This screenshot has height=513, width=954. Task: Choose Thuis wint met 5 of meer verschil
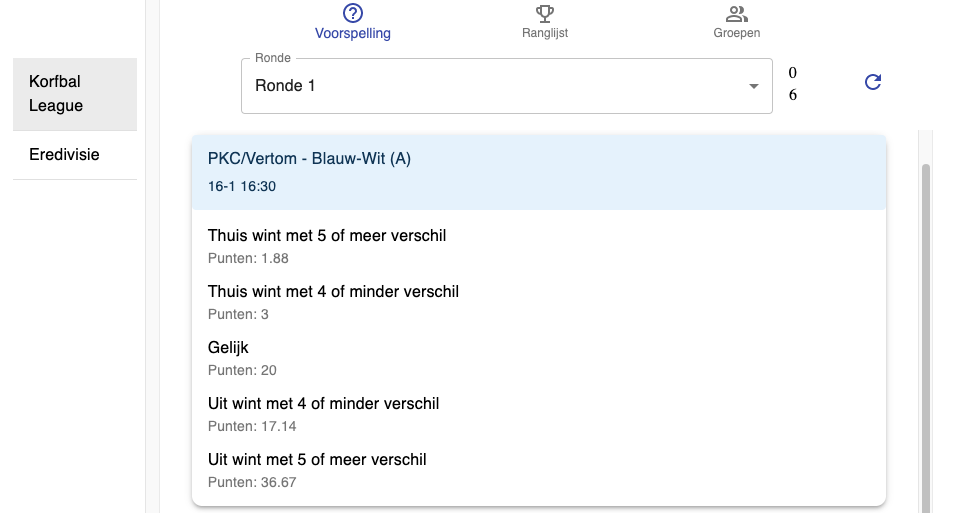(538, 246)
